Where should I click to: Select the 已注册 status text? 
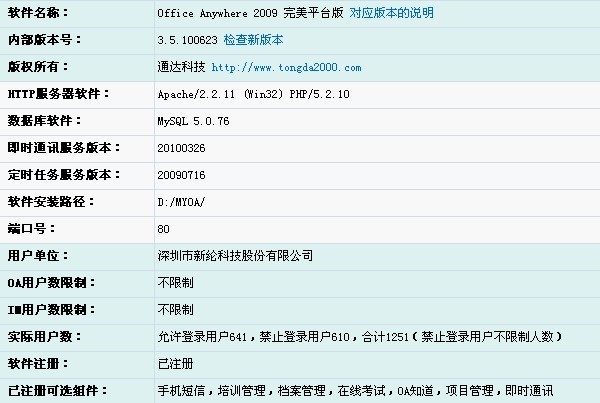pos(176,364)
